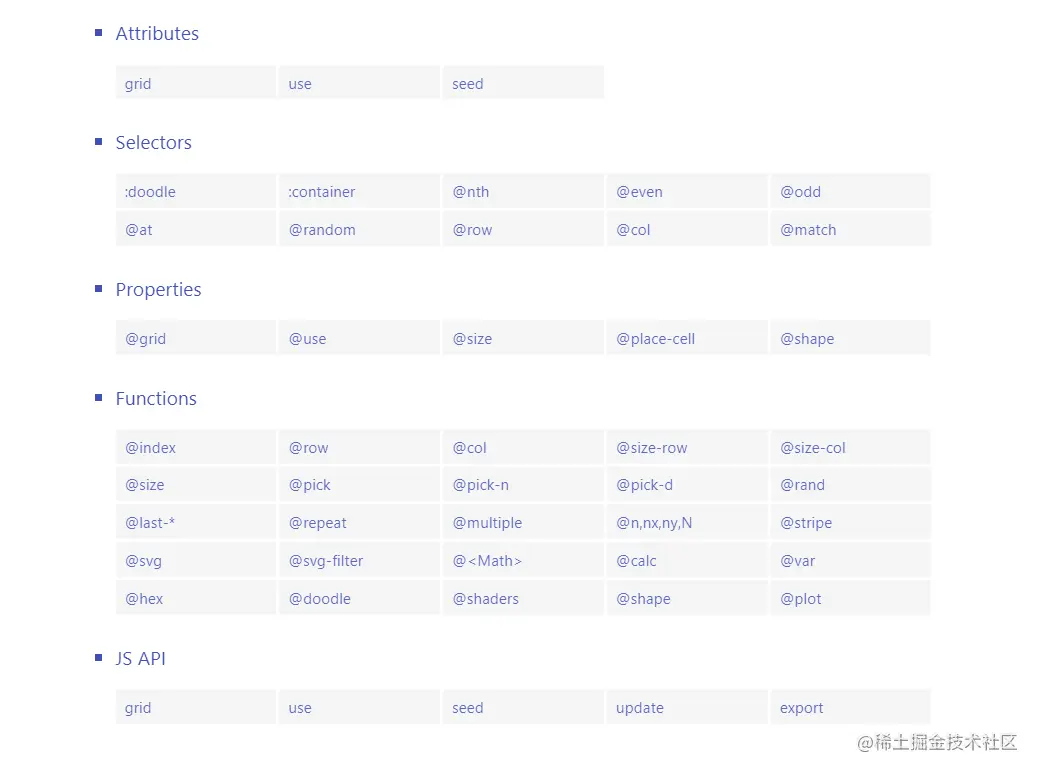Open the @n,nx,ny,N function
Viewport: 1040px width, 775px height.
(x=687, y=522)
